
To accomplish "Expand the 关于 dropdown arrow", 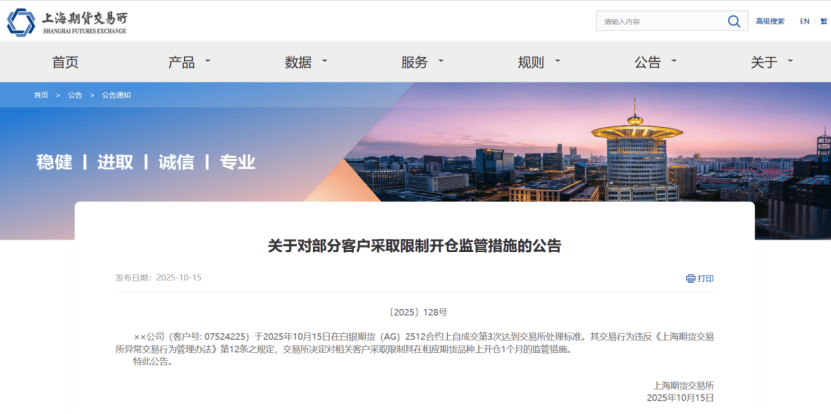I will pyautogui.click(x=790, y=61).
